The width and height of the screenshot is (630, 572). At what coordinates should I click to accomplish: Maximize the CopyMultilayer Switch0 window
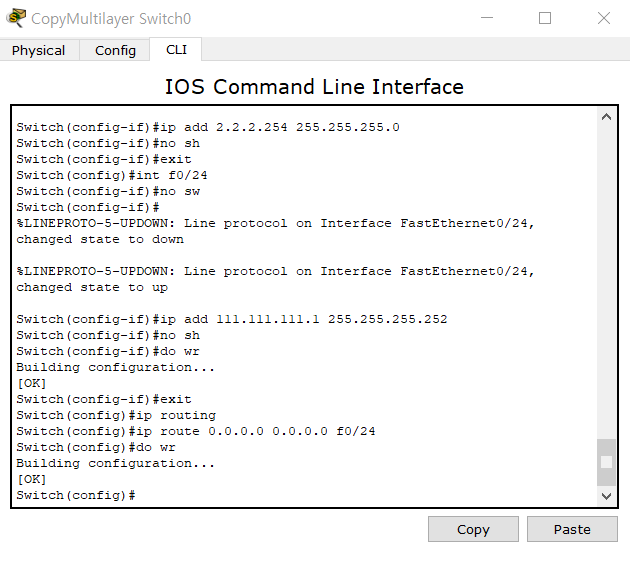[x=545, y=18]
